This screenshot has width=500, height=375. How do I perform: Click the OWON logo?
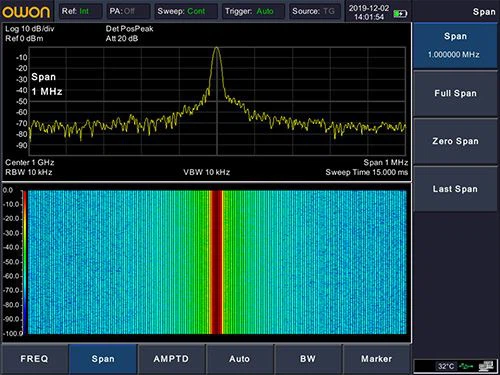click(x=26, y=12)
